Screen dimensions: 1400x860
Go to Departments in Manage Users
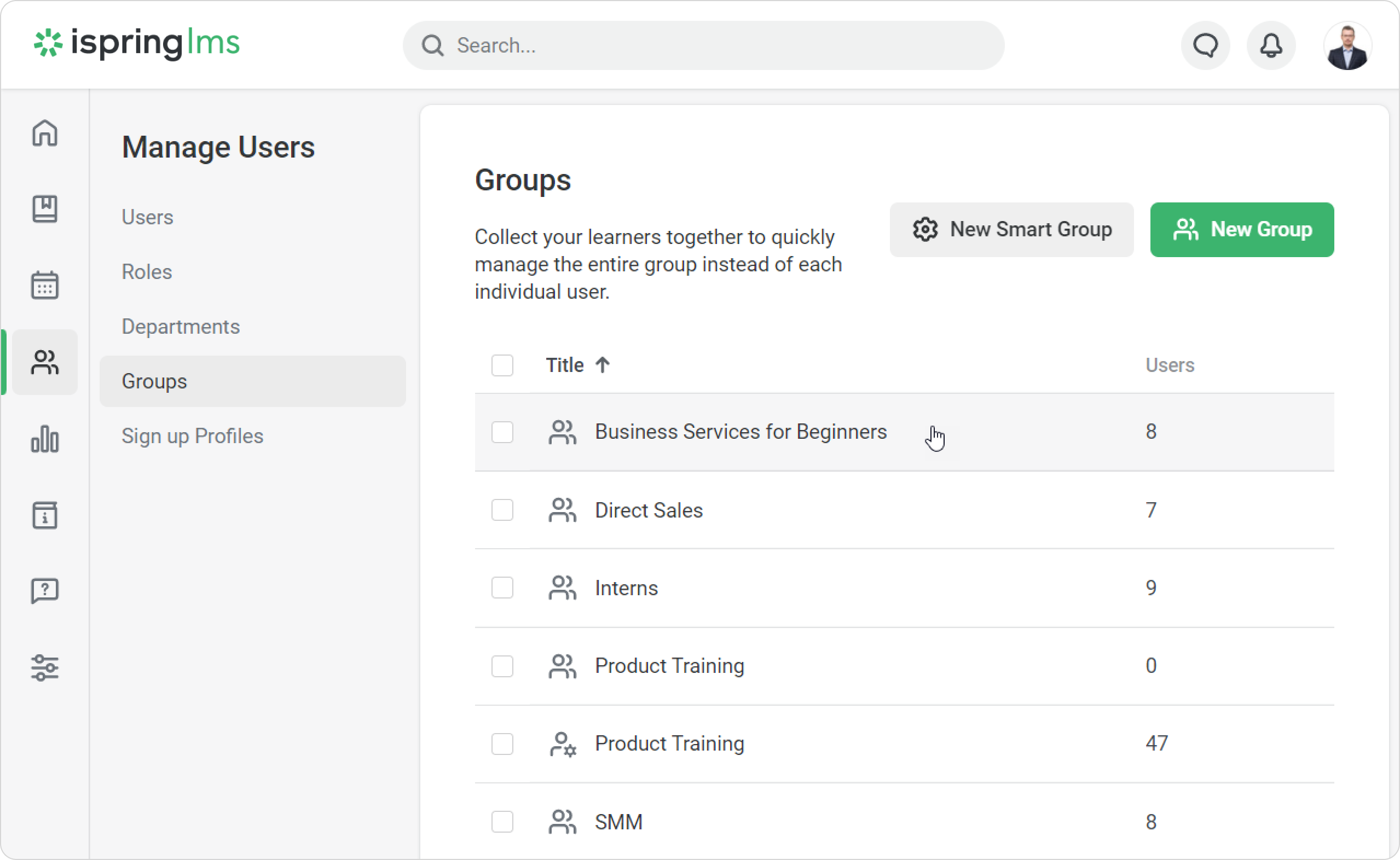tap(180, 327)
